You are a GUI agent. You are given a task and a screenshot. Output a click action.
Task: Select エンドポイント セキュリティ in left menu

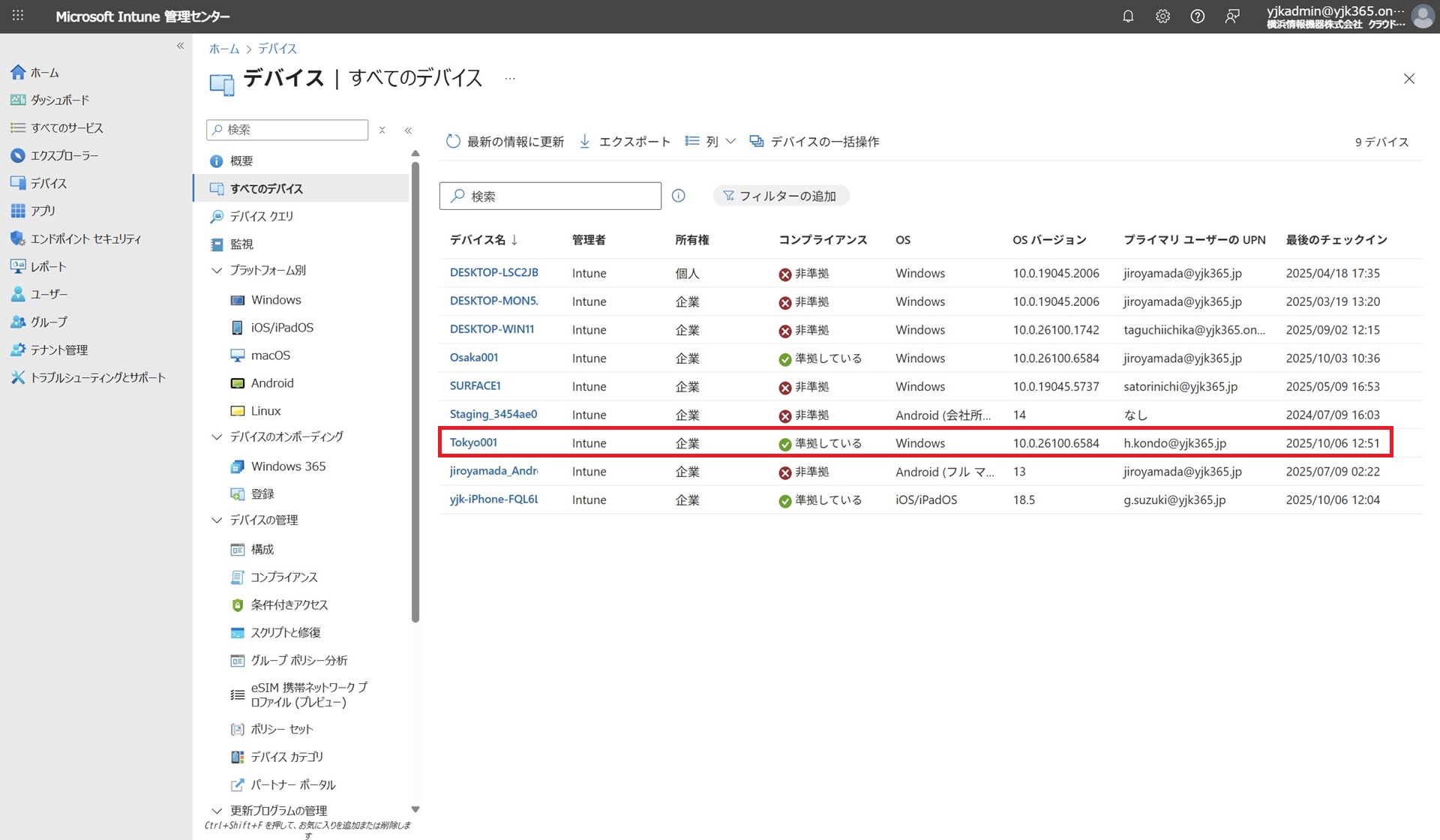[85, 238]
